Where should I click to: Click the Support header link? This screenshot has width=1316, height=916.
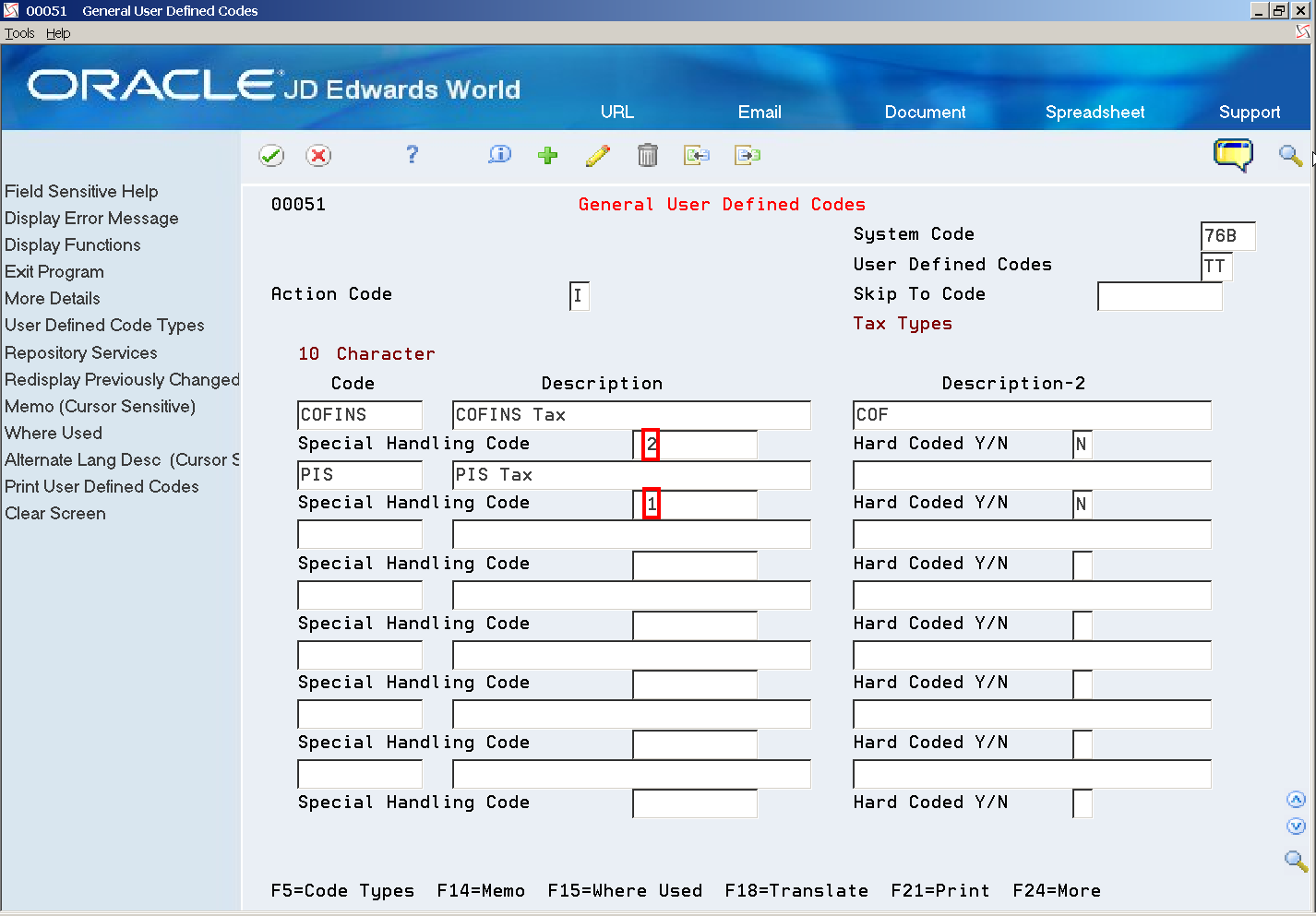(1250, 113)
